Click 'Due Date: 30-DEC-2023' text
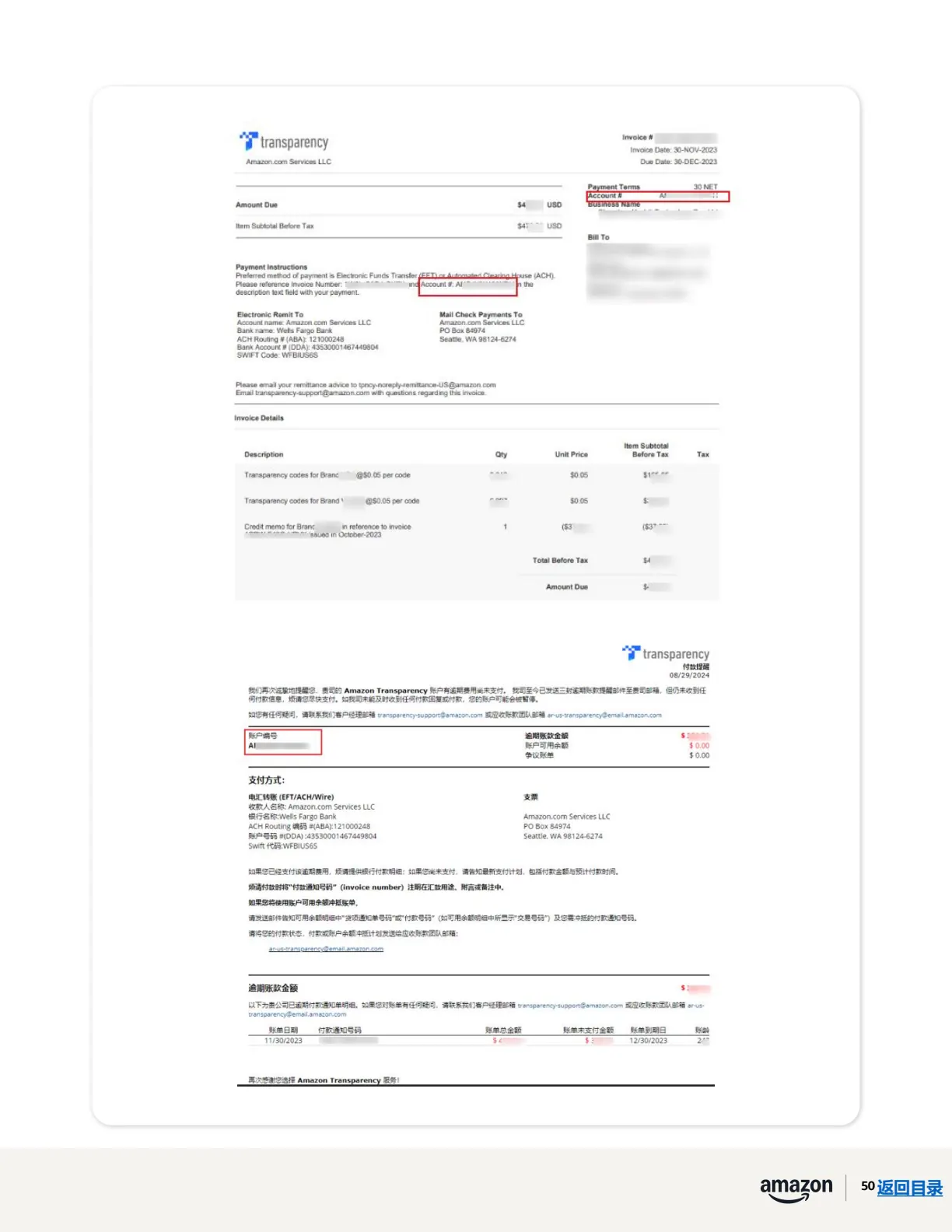The width and height of the screenshot is (952, 1232). (x=678, y=162)
